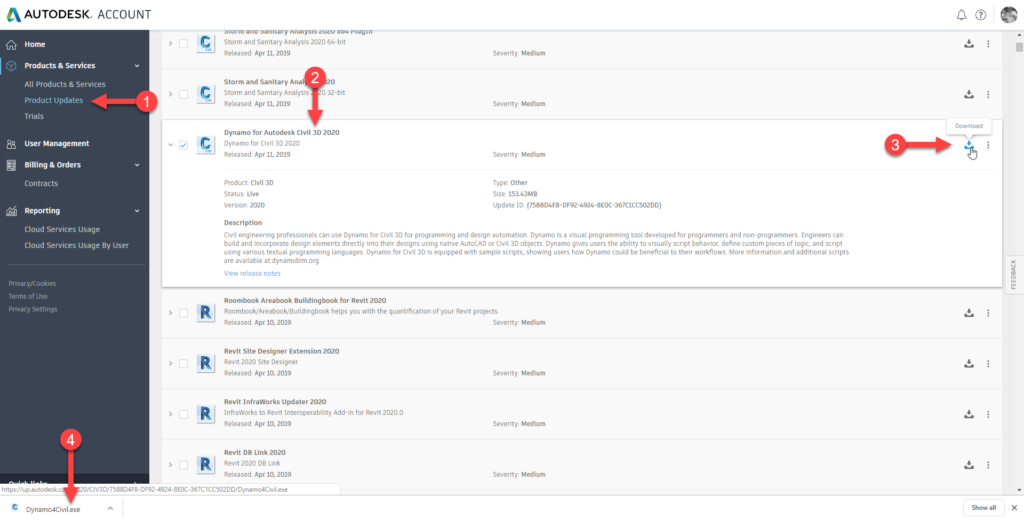Viewport: 1024px width, 521px height.
Task: Expand the Roombook Areabook Buildingbook row
Action: pyautogui.click(x=170, y=313)
